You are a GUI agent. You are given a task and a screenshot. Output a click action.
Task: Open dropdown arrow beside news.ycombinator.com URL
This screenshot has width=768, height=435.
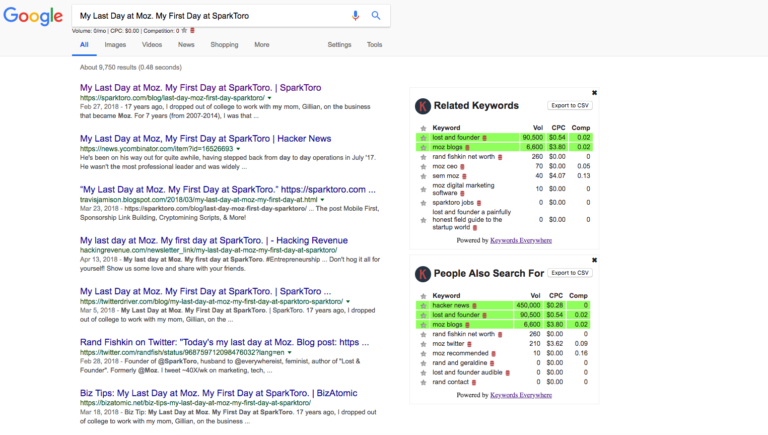tap(238, 149)
